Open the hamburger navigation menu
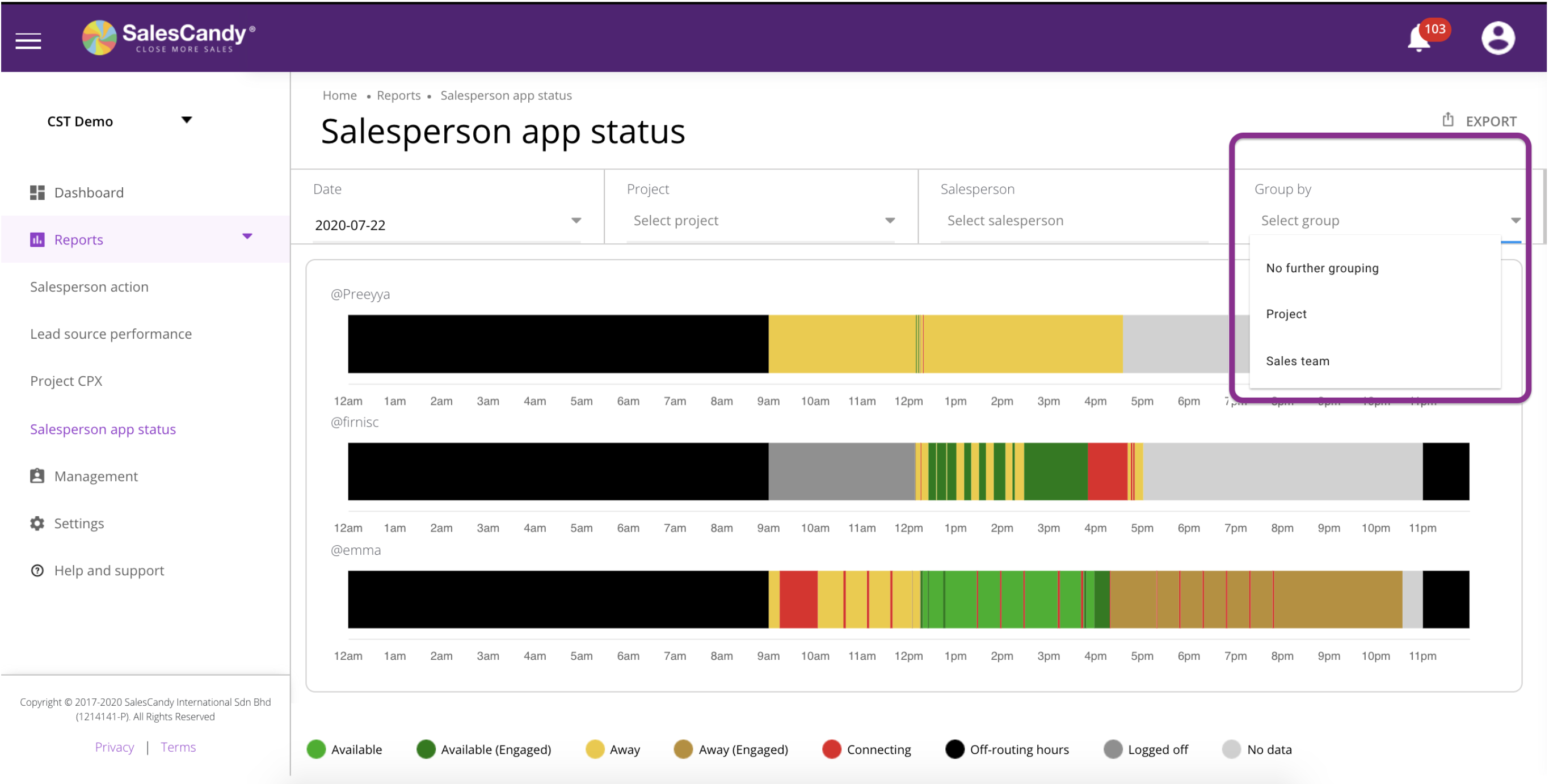Image resolution: width=1549 pixels, height=784 pixels. click(28, 41)
